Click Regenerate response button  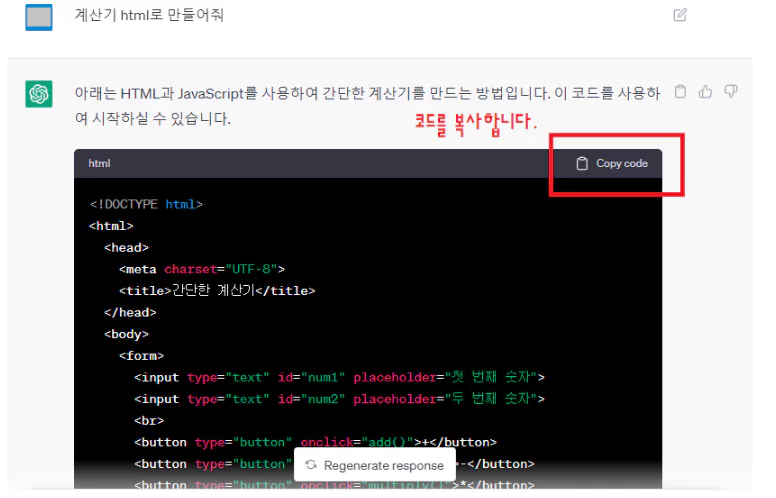375,465
